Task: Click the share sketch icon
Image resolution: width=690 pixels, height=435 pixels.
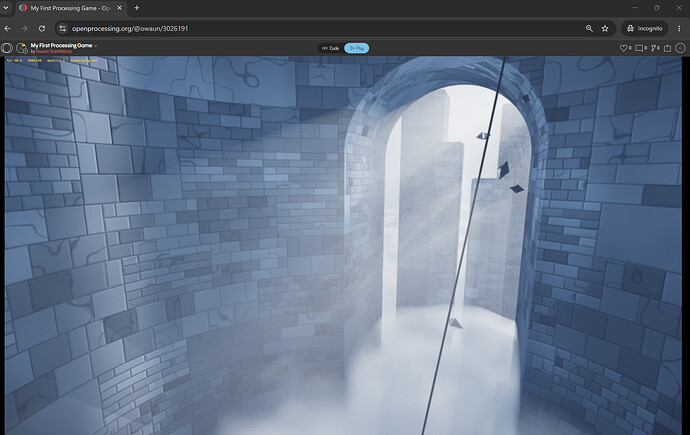Action: click(x=668, y=48)
